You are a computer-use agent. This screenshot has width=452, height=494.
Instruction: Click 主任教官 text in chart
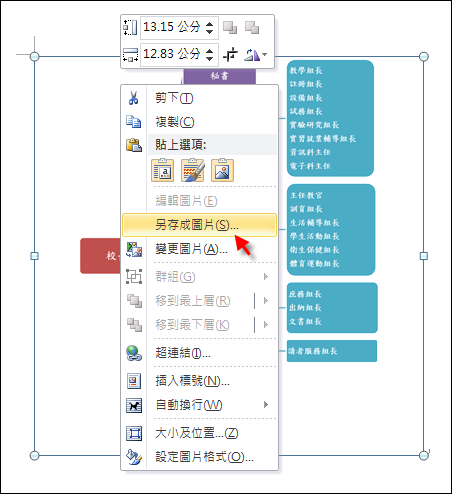306,195
